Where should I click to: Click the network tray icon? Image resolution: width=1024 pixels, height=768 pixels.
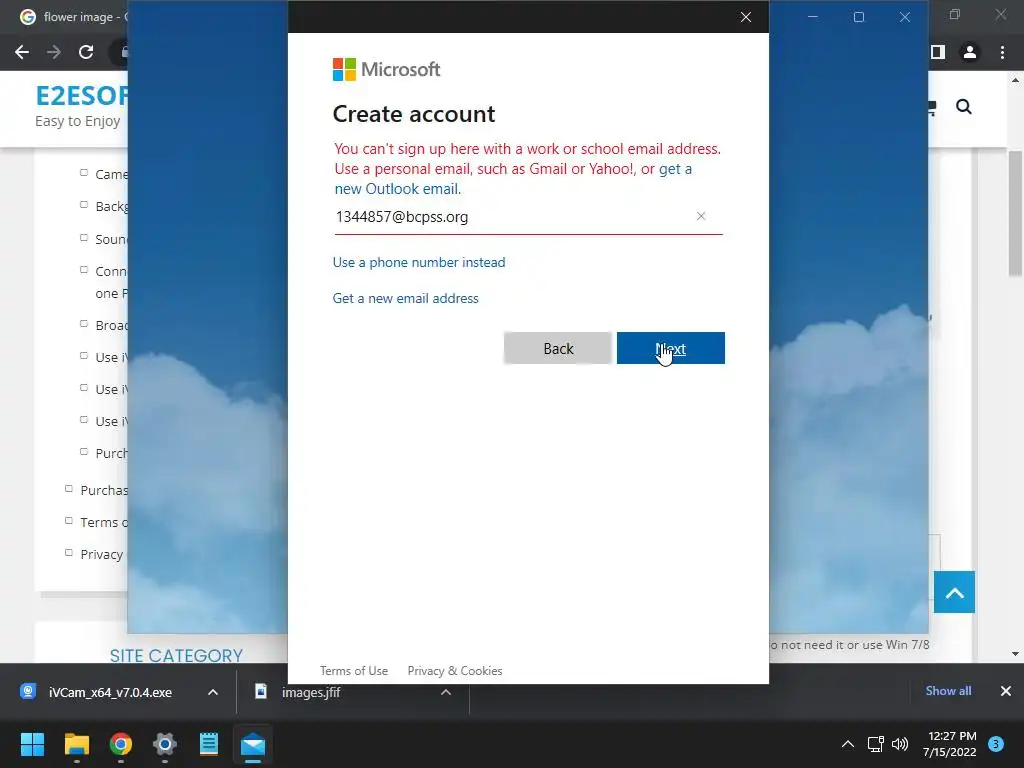tap(875, 744)
